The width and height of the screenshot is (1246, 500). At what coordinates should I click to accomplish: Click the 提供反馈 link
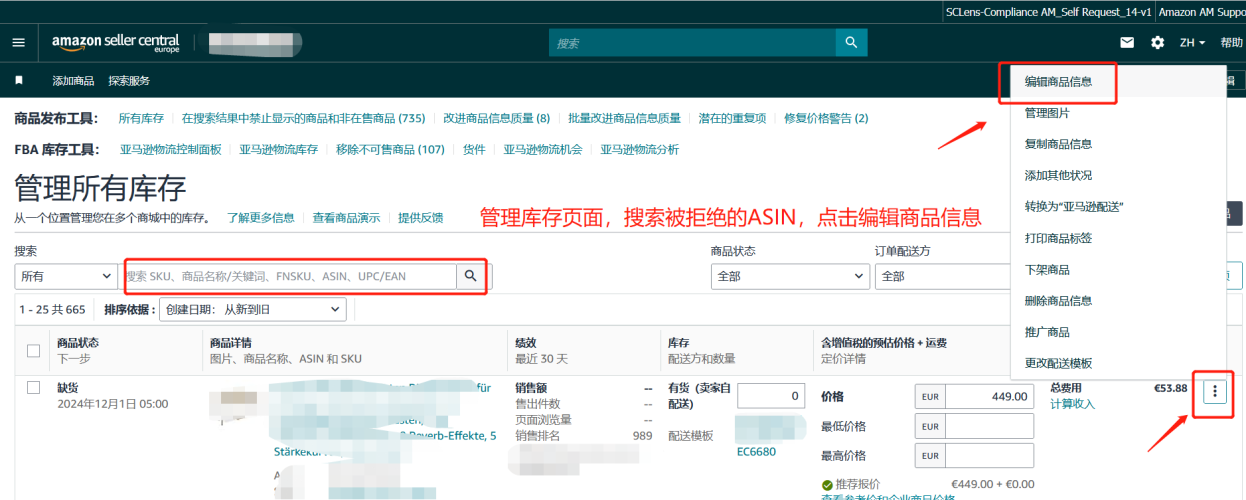(x=420, y=217)
